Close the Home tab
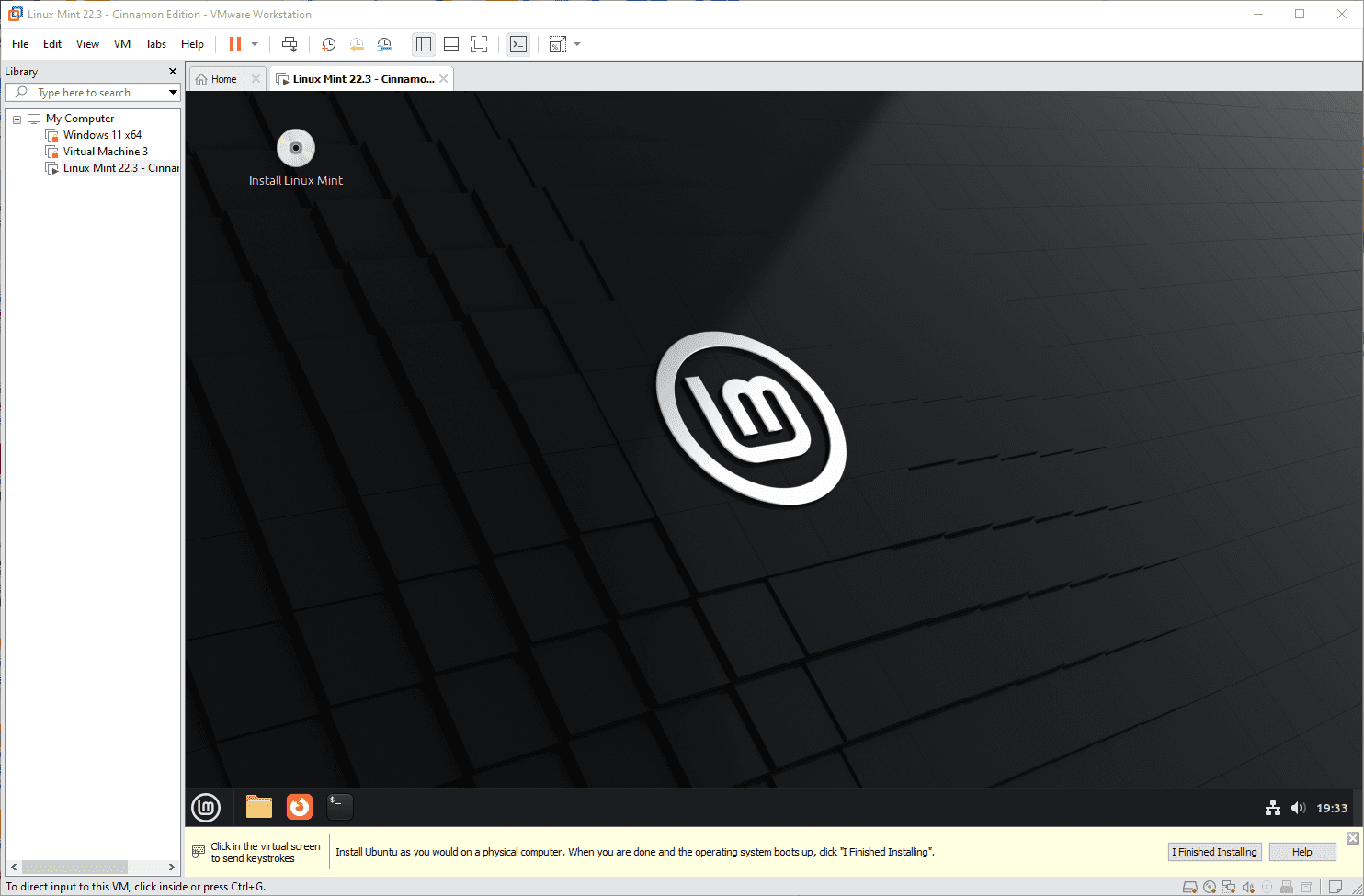The height and width of the screenshot is (896, 1364). click(256, 79)
